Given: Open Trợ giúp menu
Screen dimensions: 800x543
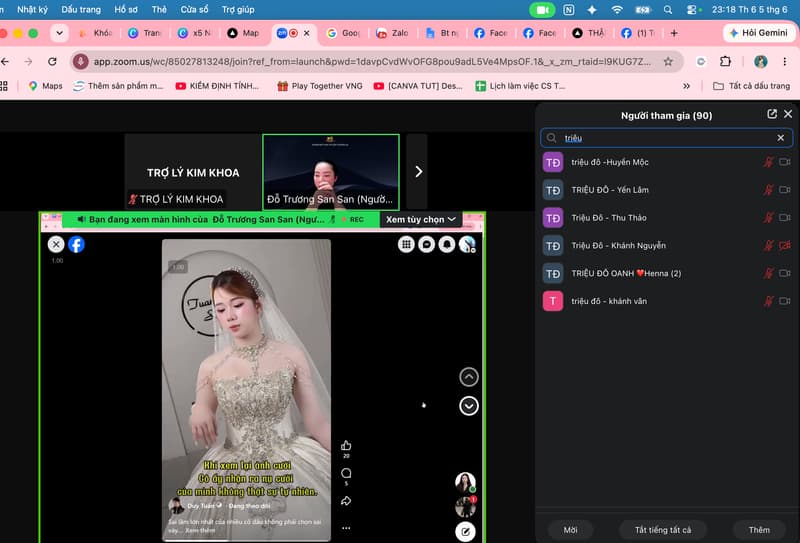Looking at the screenshot, I should (x=238, y=10).
